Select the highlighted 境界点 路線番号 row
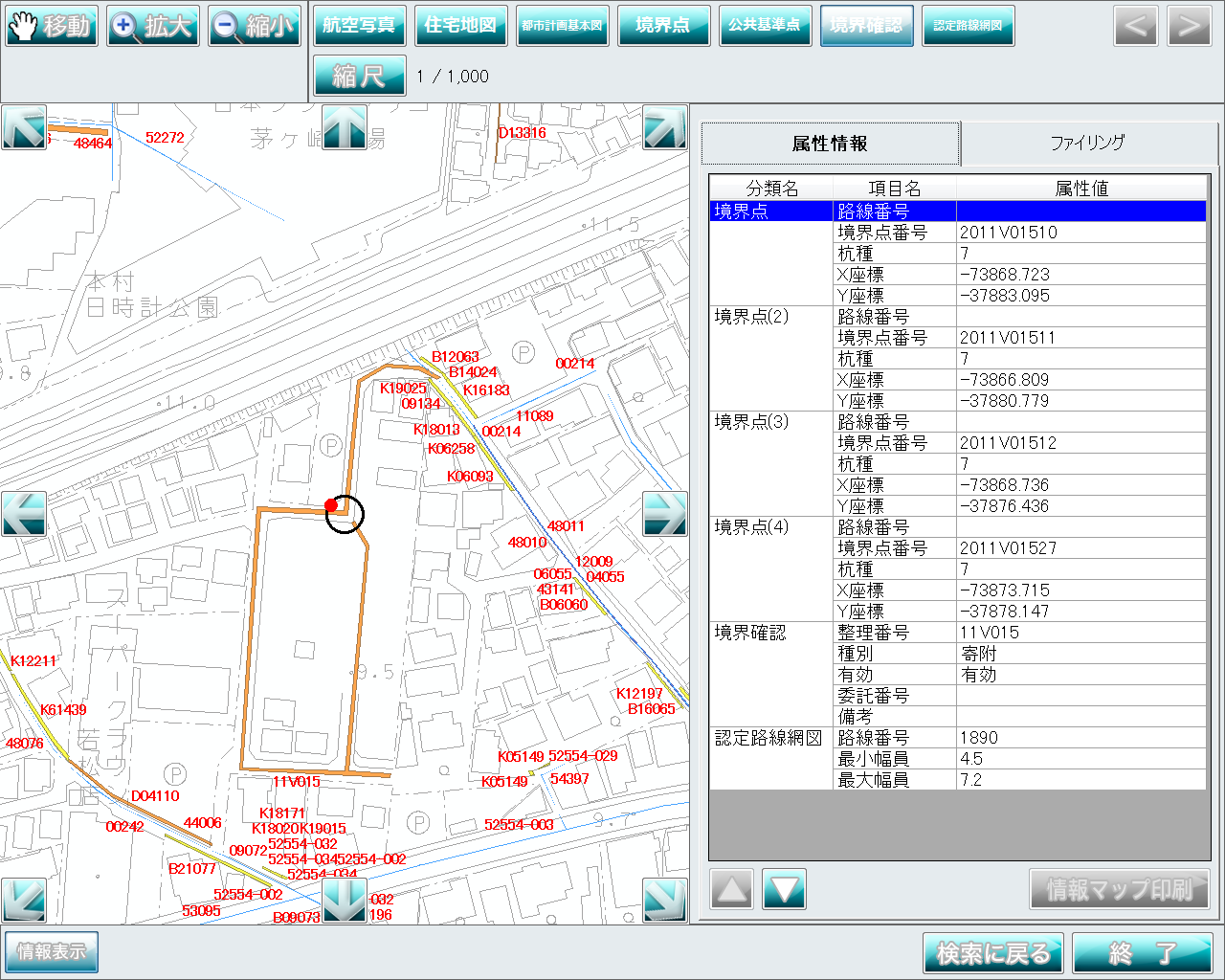 [957, 212]
